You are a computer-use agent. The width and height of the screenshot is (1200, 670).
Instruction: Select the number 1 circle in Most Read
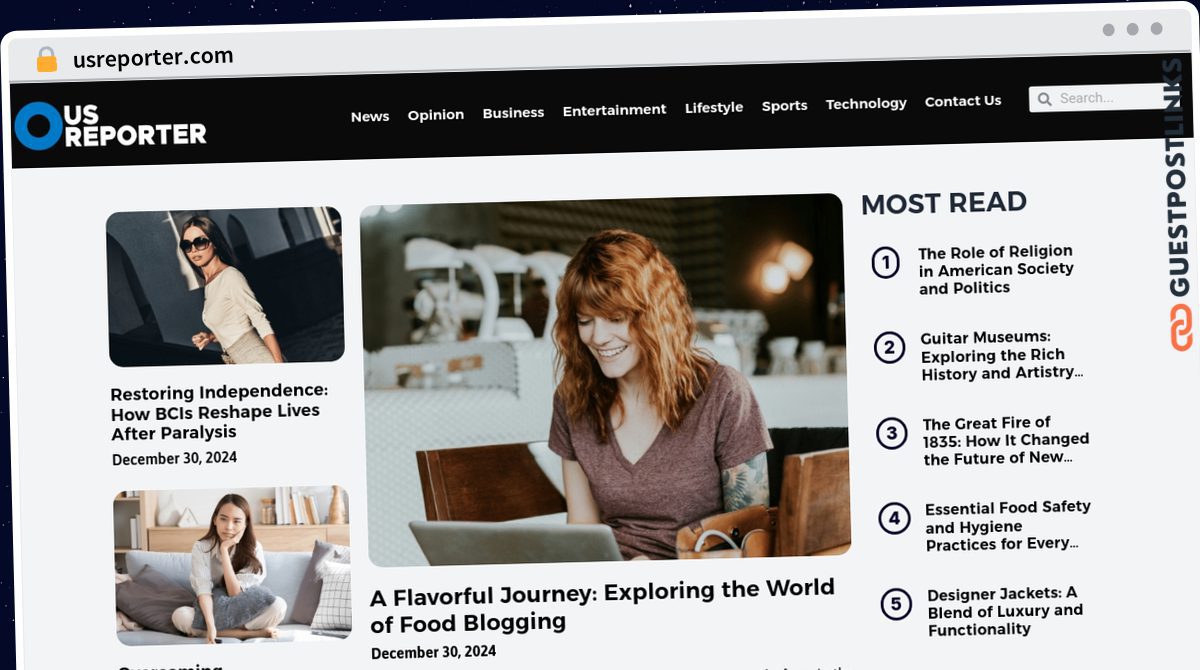pyautogui.click(x=886, y=264)
